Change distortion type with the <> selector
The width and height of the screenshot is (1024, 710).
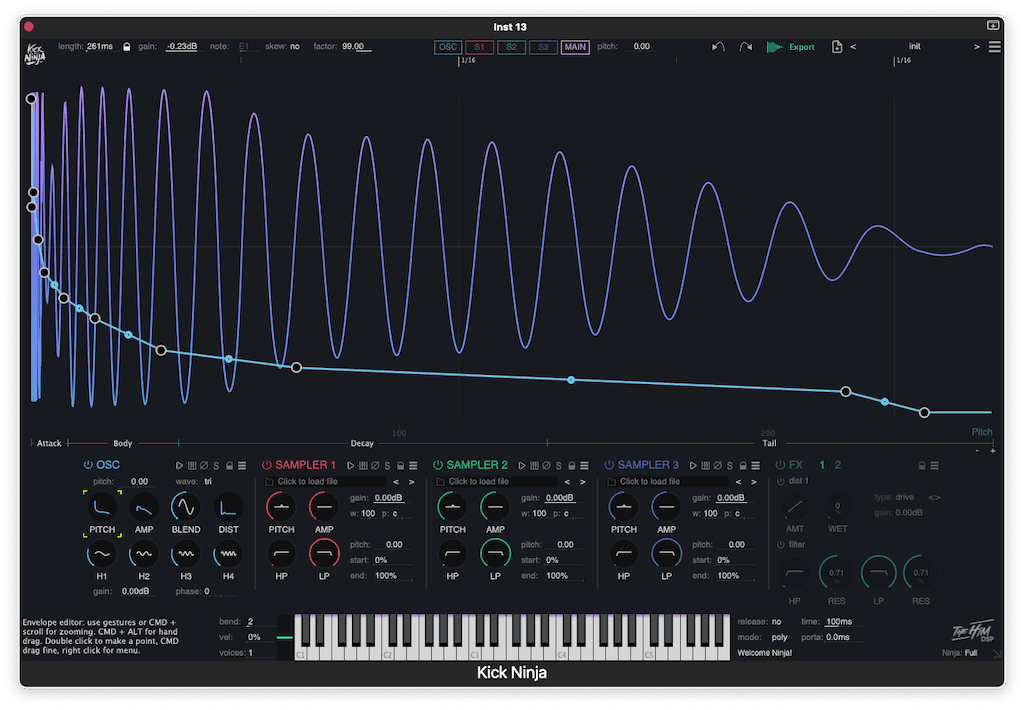[x=935, y=498]
